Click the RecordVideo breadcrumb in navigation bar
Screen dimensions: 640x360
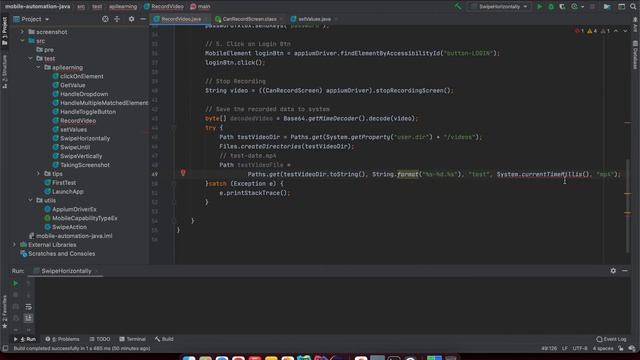click(163, 7)
